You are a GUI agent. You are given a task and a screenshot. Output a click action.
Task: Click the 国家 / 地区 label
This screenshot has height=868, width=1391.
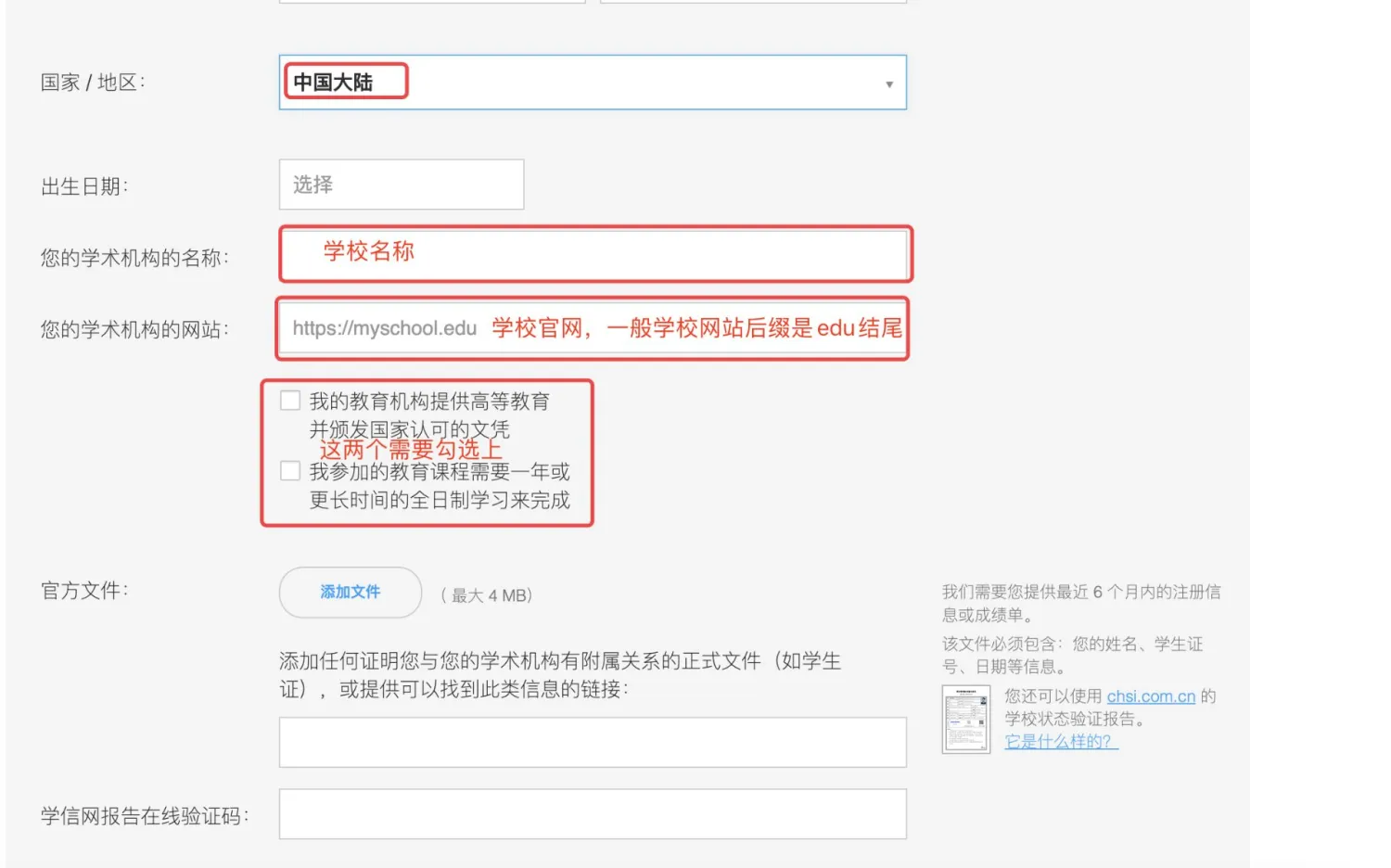click(93, 83)
